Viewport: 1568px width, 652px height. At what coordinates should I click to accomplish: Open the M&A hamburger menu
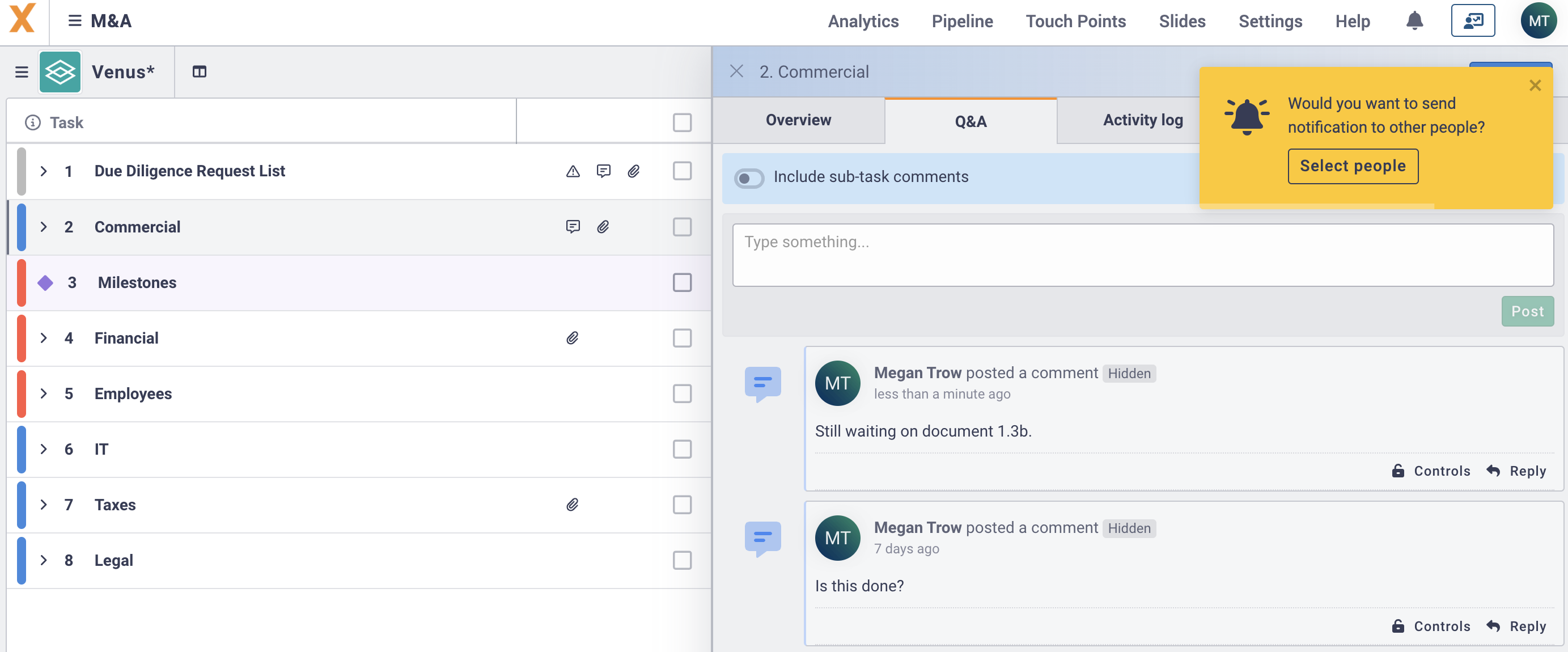pyautogui.click(x=74, y=22)
